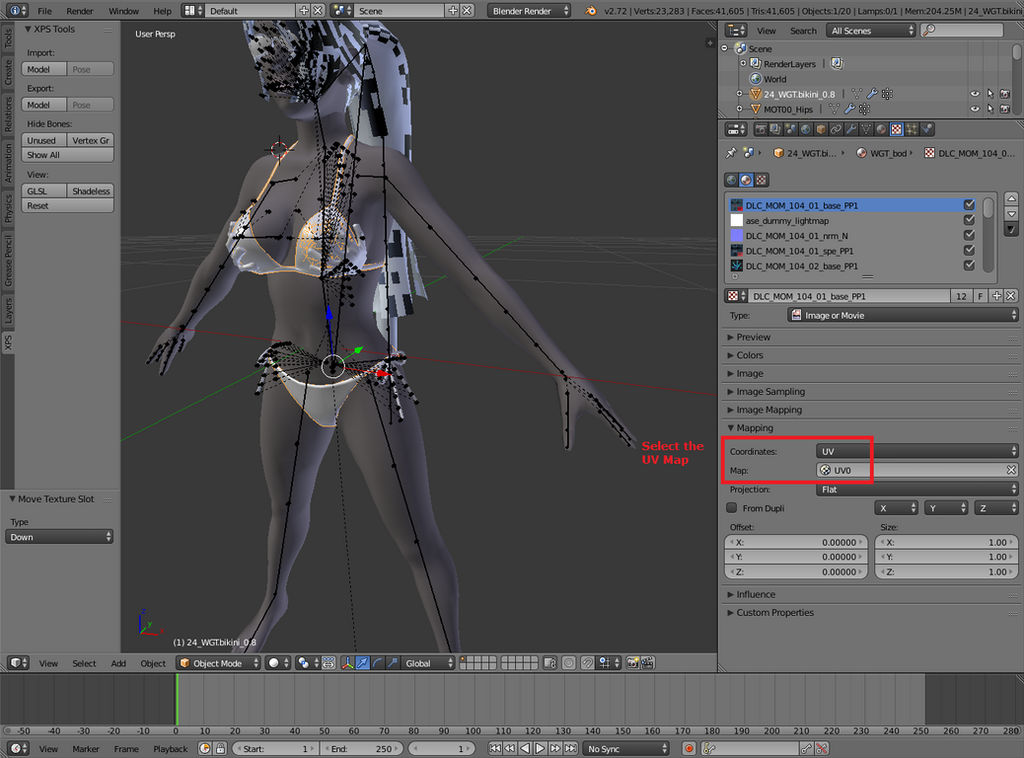1024x758 pixels.
Task: Toggle visibility eye of 24_WGT.bikini_0.8
Action: coord(974,94)
